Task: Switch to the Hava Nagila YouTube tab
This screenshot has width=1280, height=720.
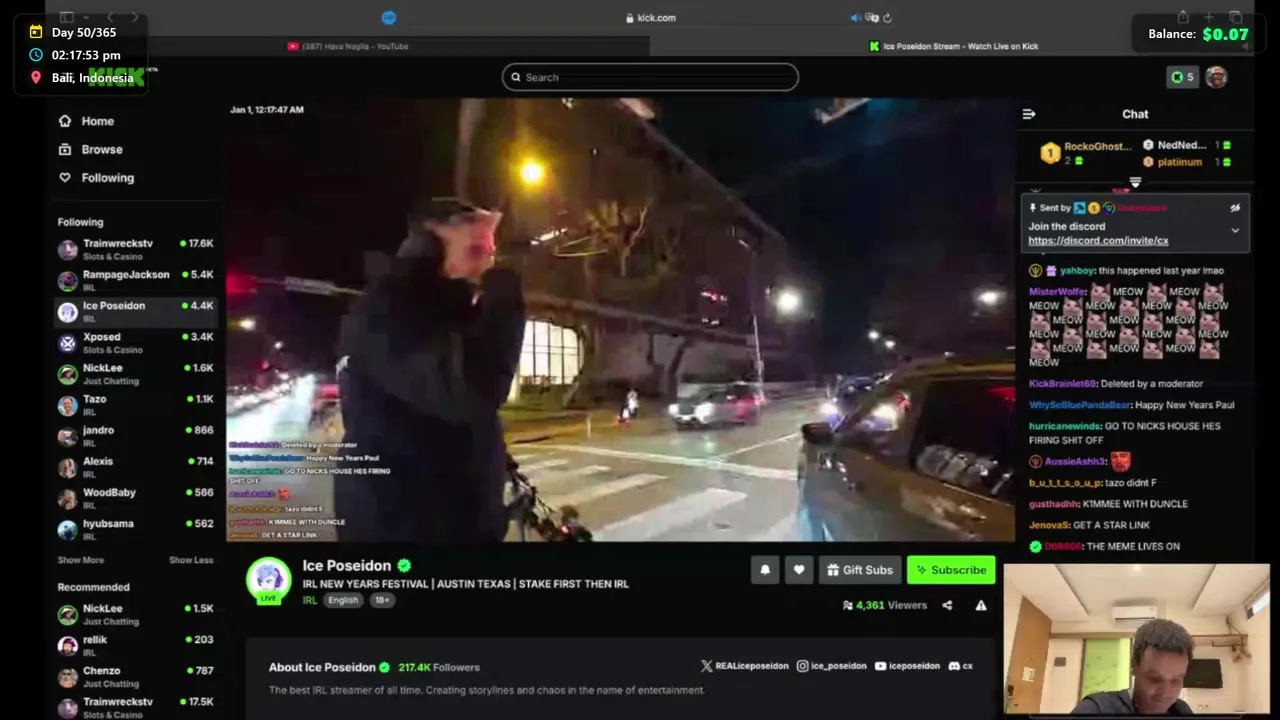Action: 348,46
